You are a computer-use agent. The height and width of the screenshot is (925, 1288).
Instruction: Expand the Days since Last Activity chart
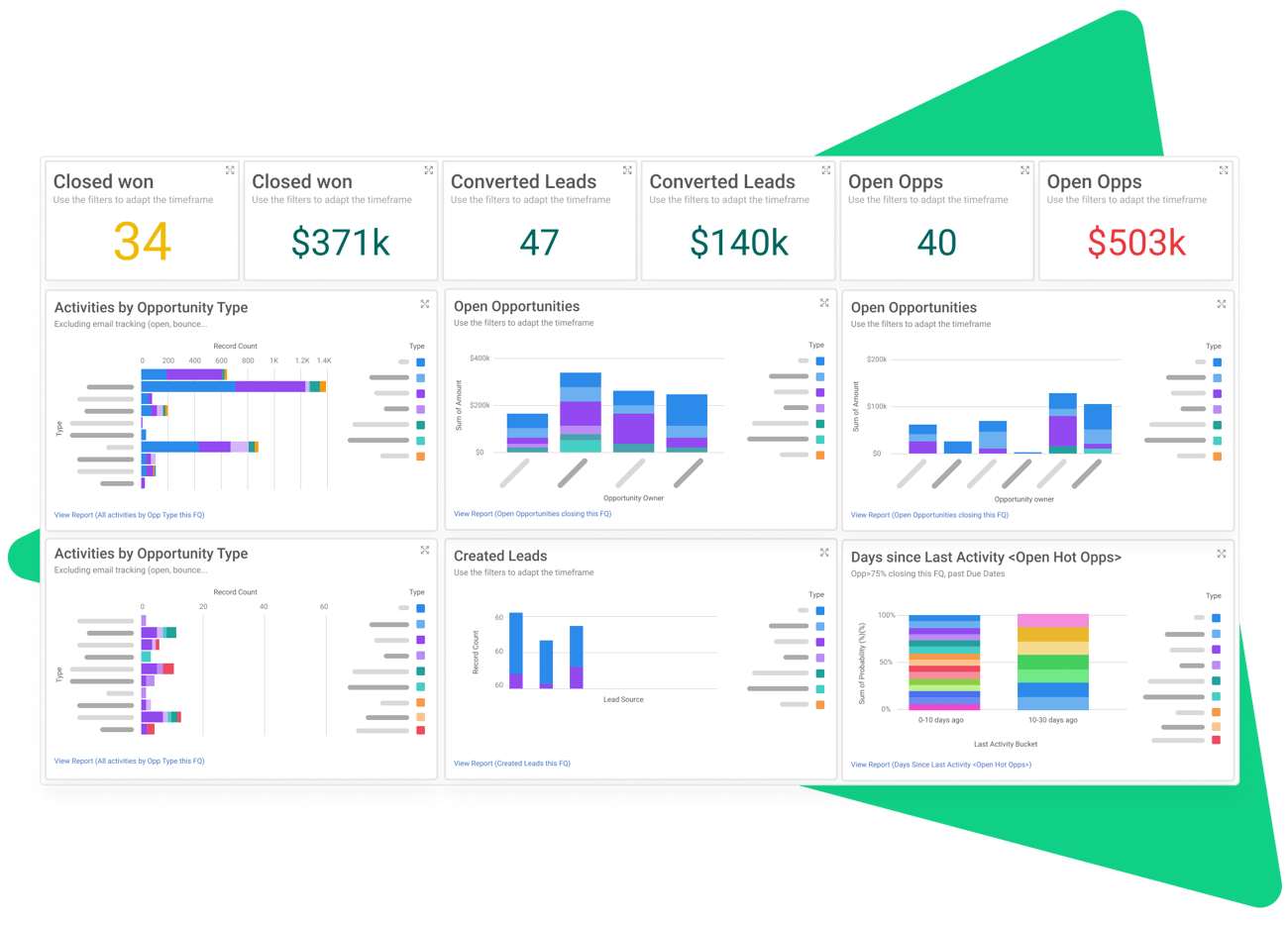tap(1222, 554)
